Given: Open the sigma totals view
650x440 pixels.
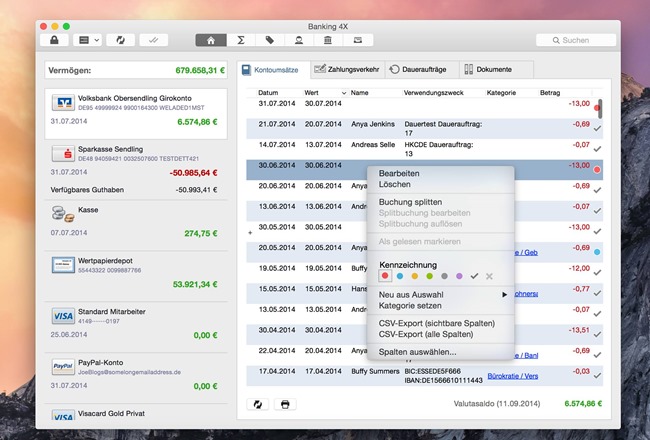Looking at the screenshot, I should [240, 40].
